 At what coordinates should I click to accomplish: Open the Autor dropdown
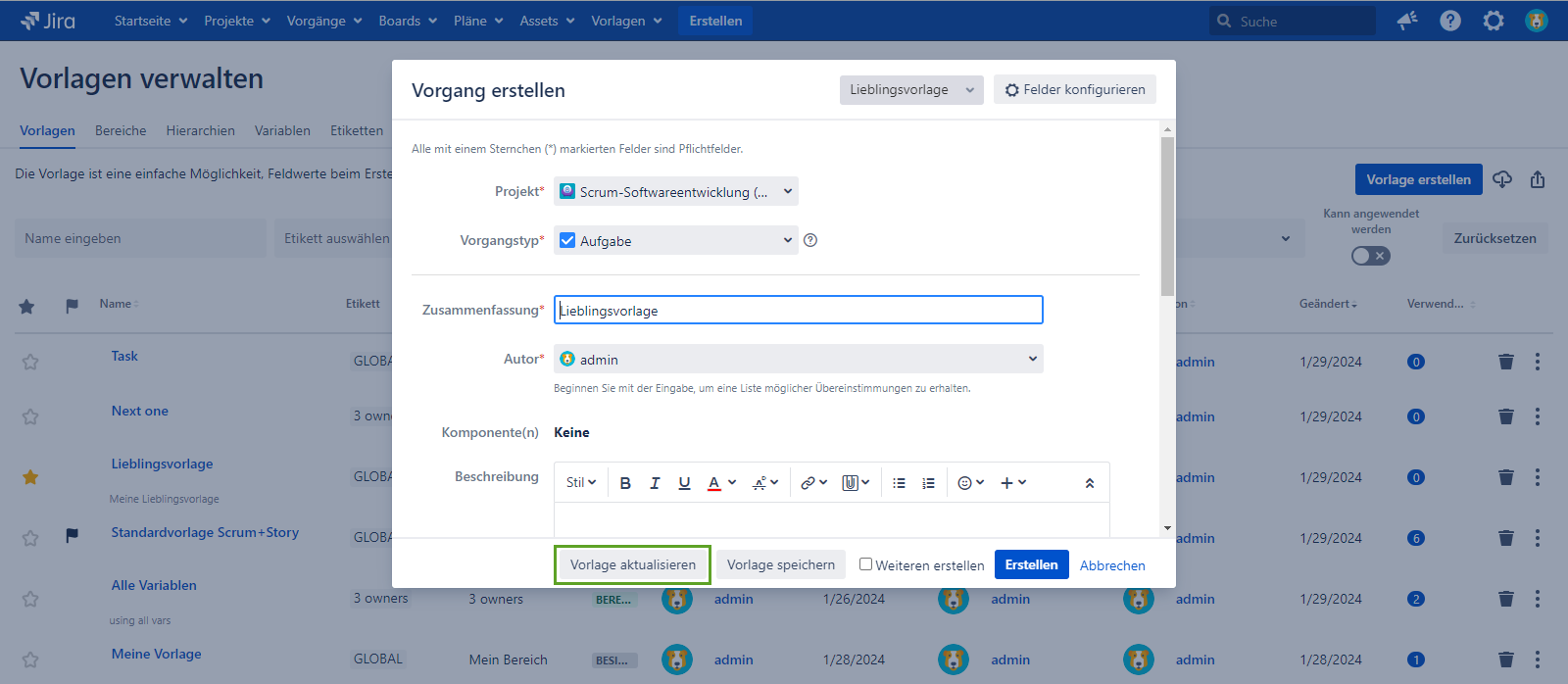pos(798,360)
